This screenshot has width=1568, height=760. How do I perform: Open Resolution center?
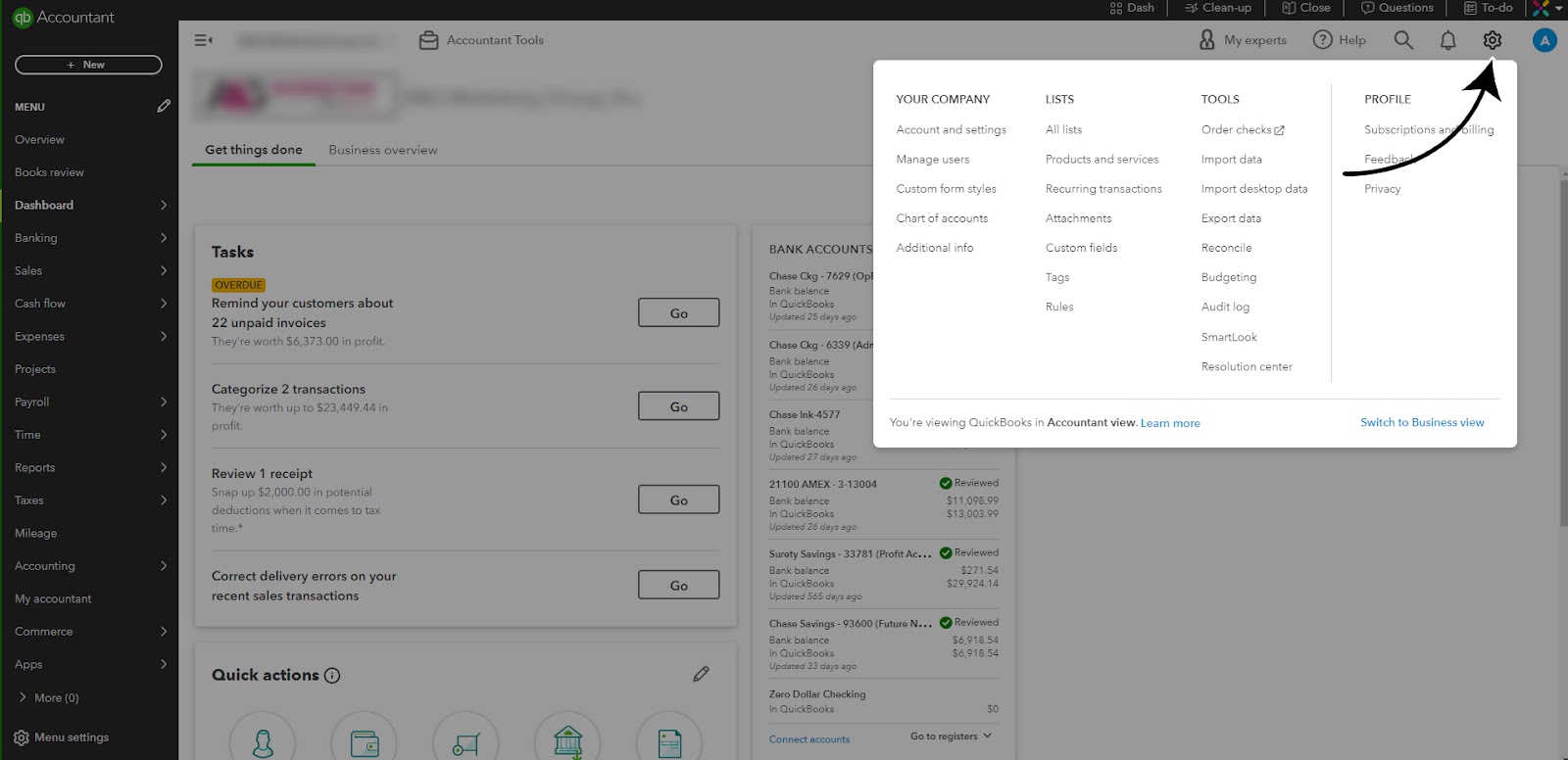click(1247, 366)
